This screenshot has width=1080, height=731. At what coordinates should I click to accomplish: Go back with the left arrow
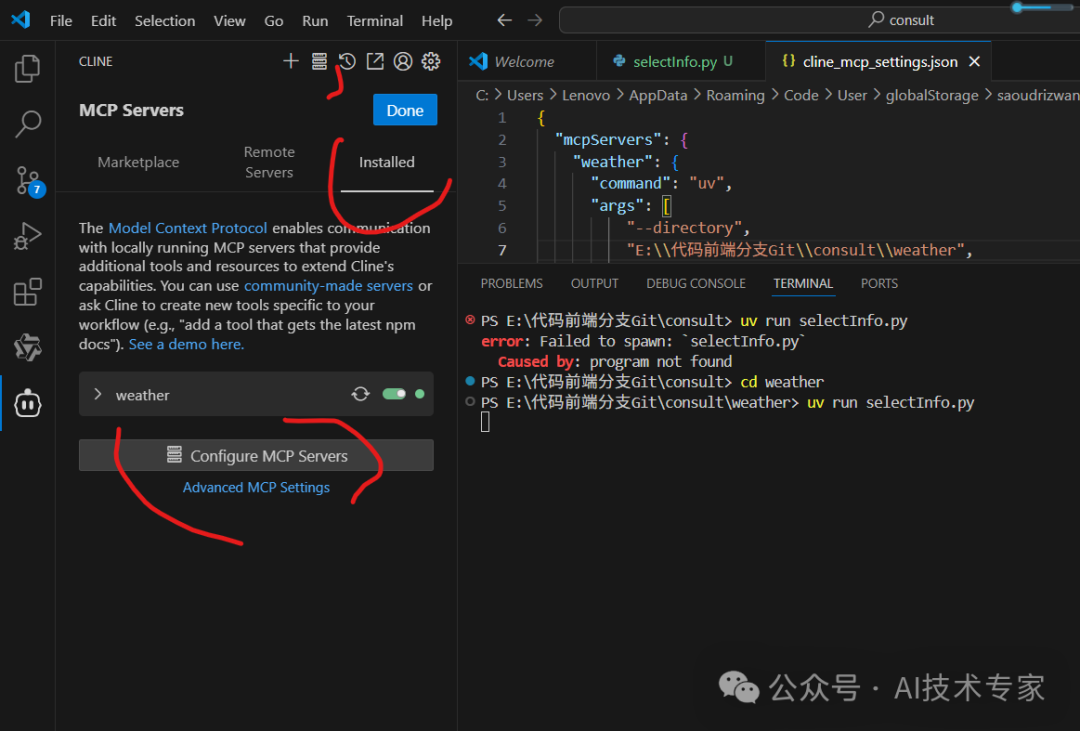click(505, 20)
